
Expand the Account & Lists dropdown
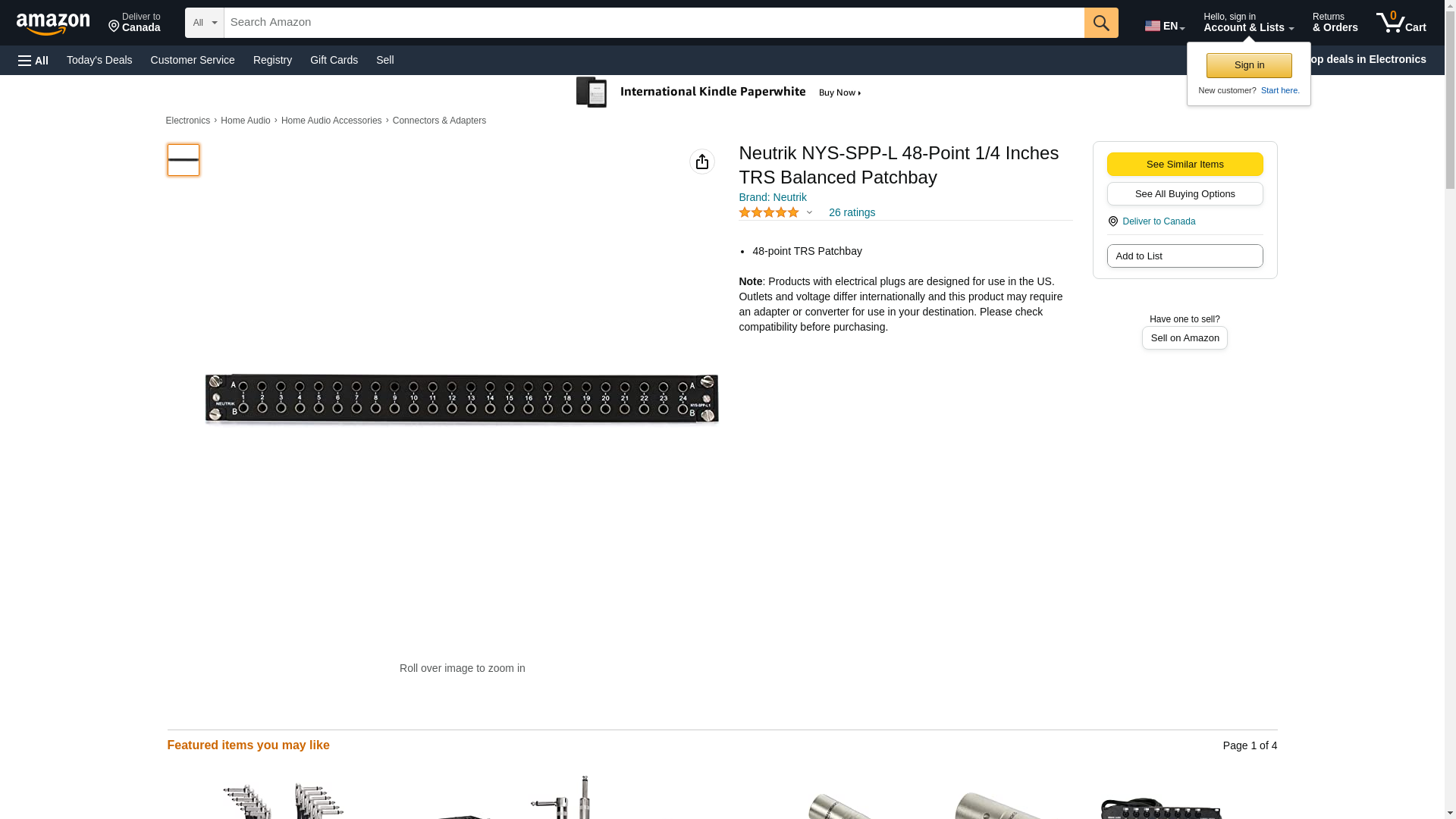click(x=1248, y=23)
